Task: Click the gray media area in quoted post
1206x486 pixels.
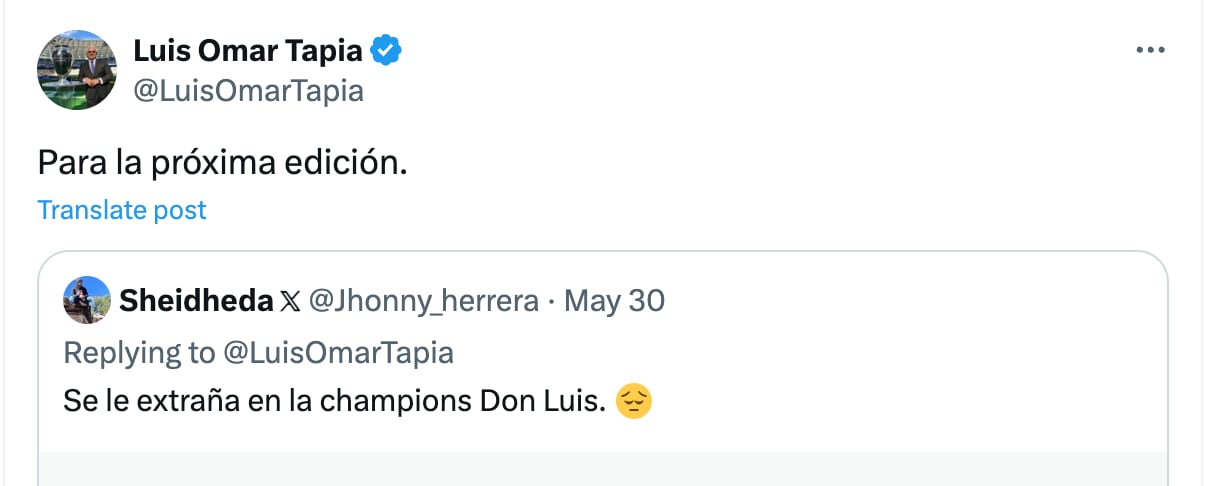Action: click(602, 468)
